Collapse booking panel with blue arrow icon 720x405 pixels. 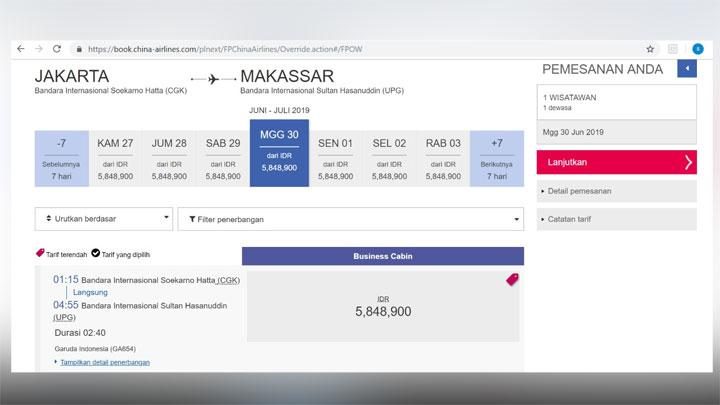click(x=687, y=68)
